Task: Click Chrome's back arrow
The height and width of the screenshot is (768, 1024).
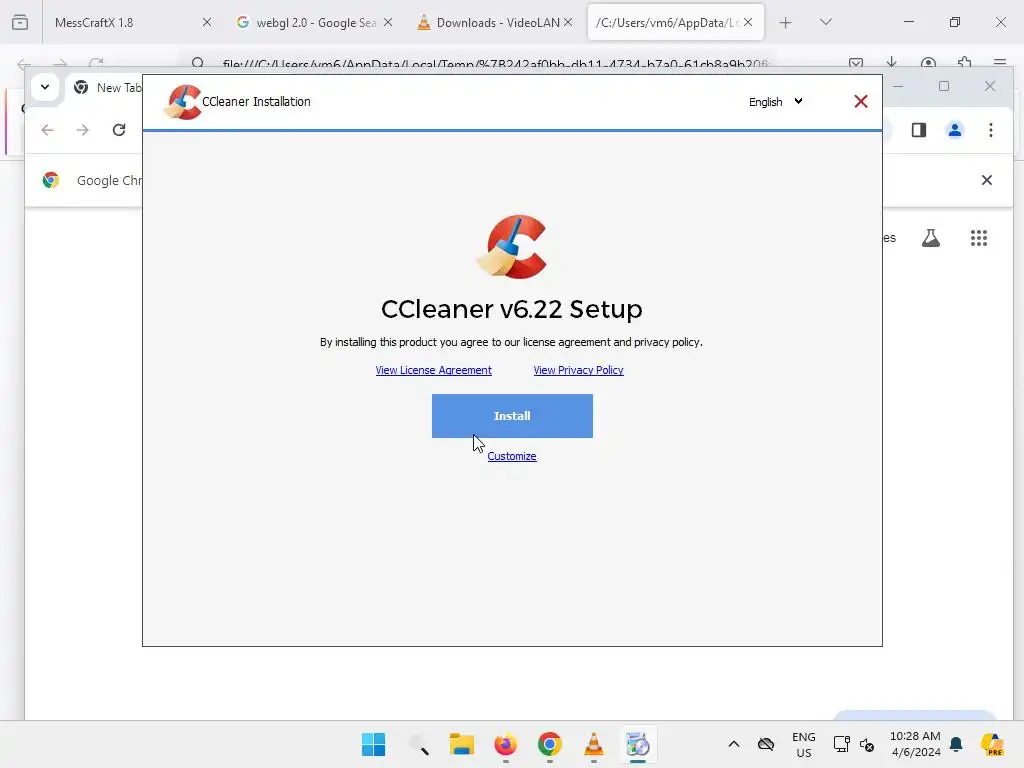Action: [47, 130]
